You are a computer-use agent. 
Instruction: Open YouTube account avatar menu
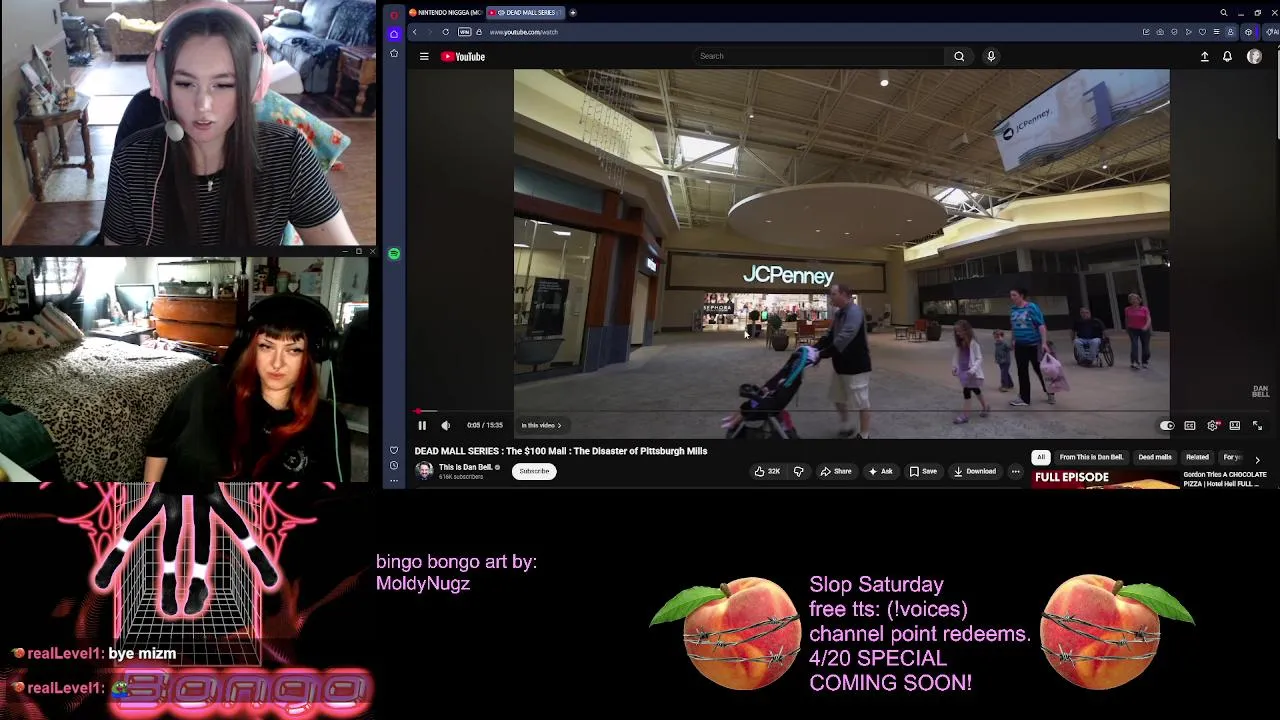click(1254, 57)
